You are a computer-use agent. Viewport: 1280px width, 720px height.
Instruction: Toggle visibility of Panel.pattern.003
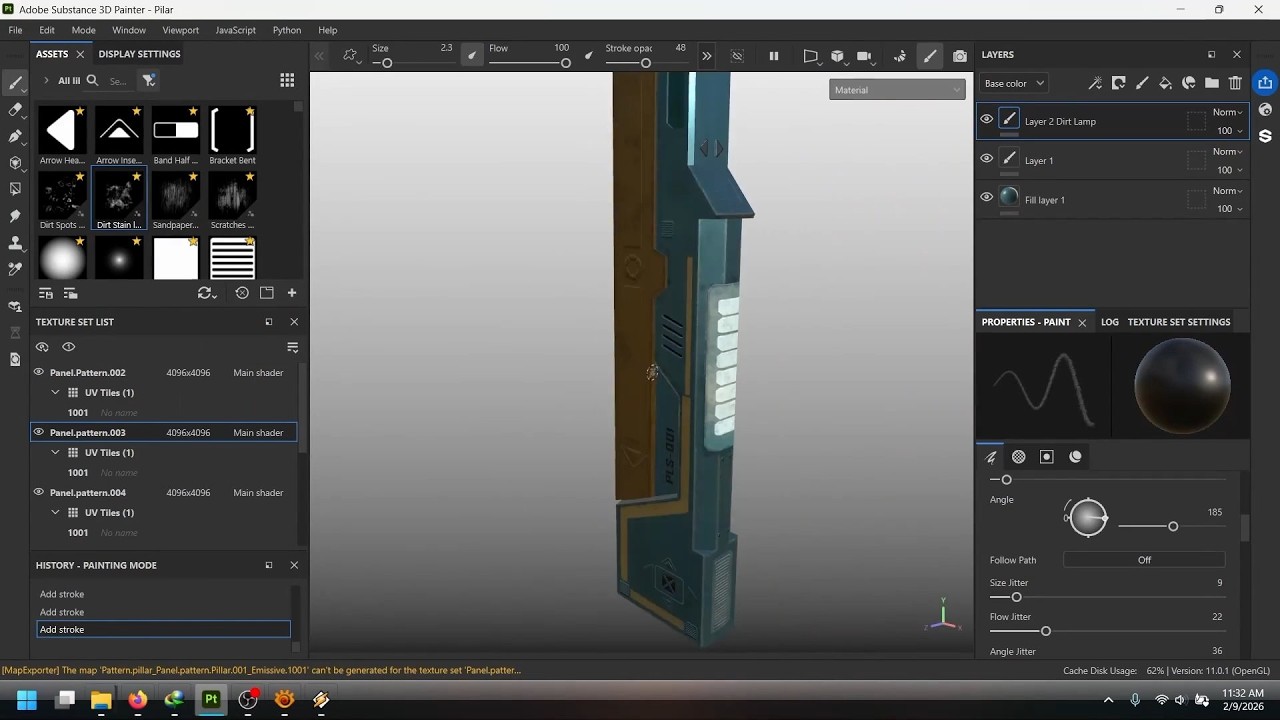tap(39, 432)
